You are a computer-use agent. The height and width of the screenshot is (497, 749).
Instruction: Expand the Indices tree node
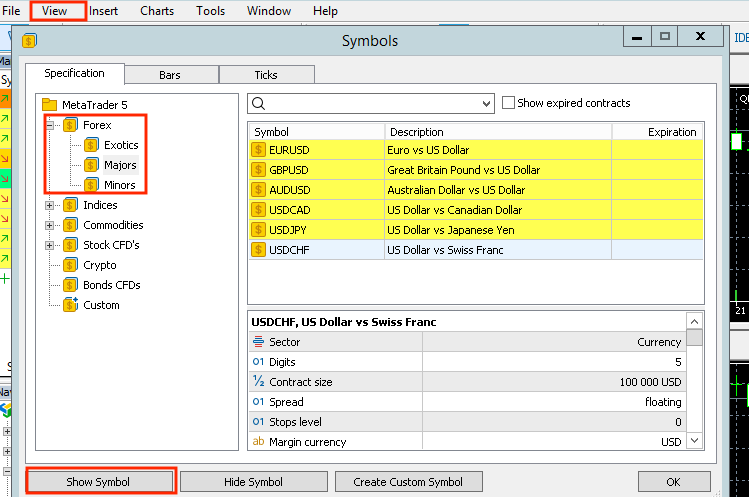[x=50, y=205]
